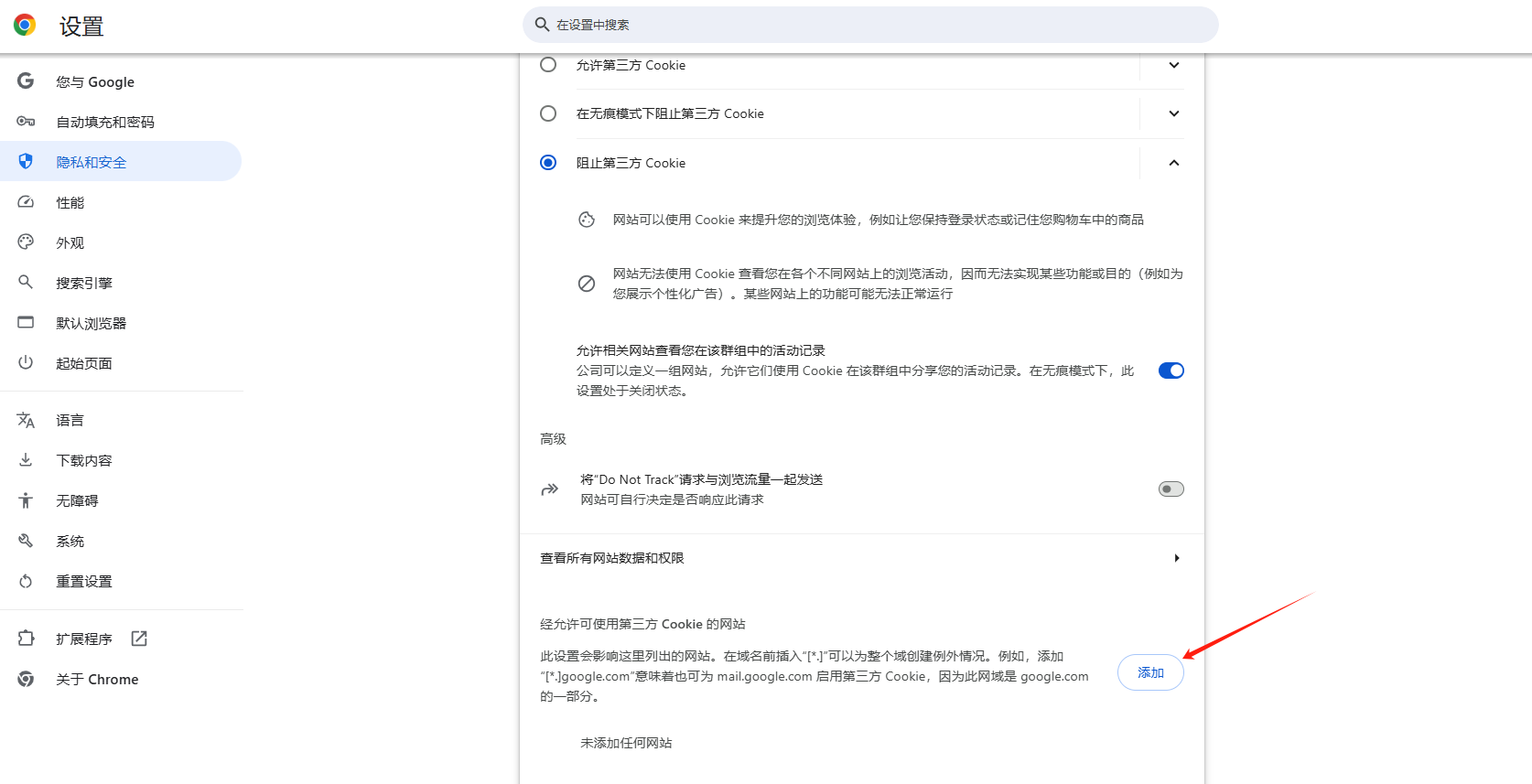The image size is (1532, 784).
Task: Open 下载内容 settings section
Action: click(84, 460)
